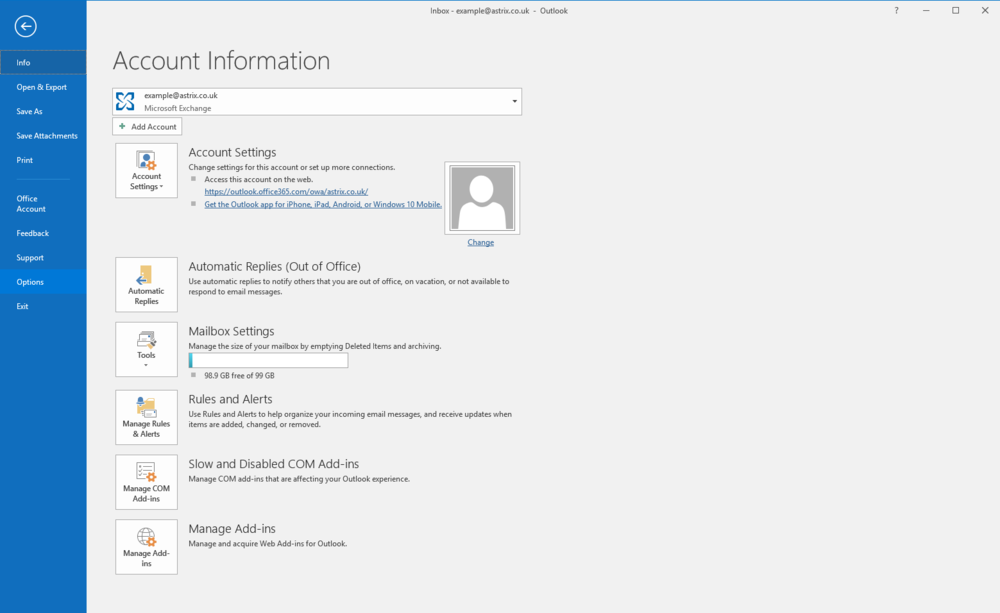This screenshot has height=613, width=1000.
Task: Open the Open & Export page
Action: point(43,87)
